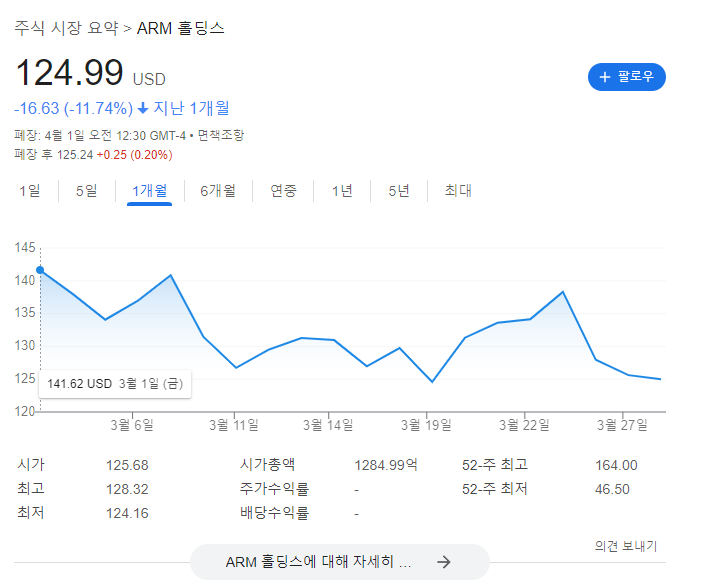This screenshot has height=585, width=711.
Task: Open 주식 시장 요약 breadcrumb link
Action: [x=66, y=29]
